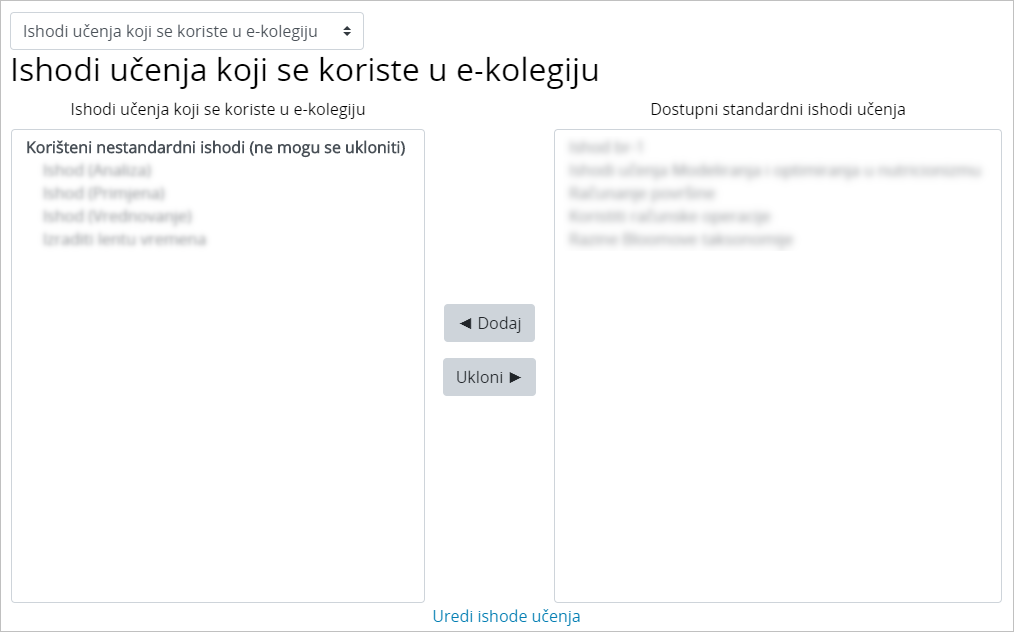This screenshot has height=632, width=1014.
Task: Select the 'Modeliranja i optimiranja u nutricionizmu' outcome
Action: pyautogui.click(x=774, y=170)
